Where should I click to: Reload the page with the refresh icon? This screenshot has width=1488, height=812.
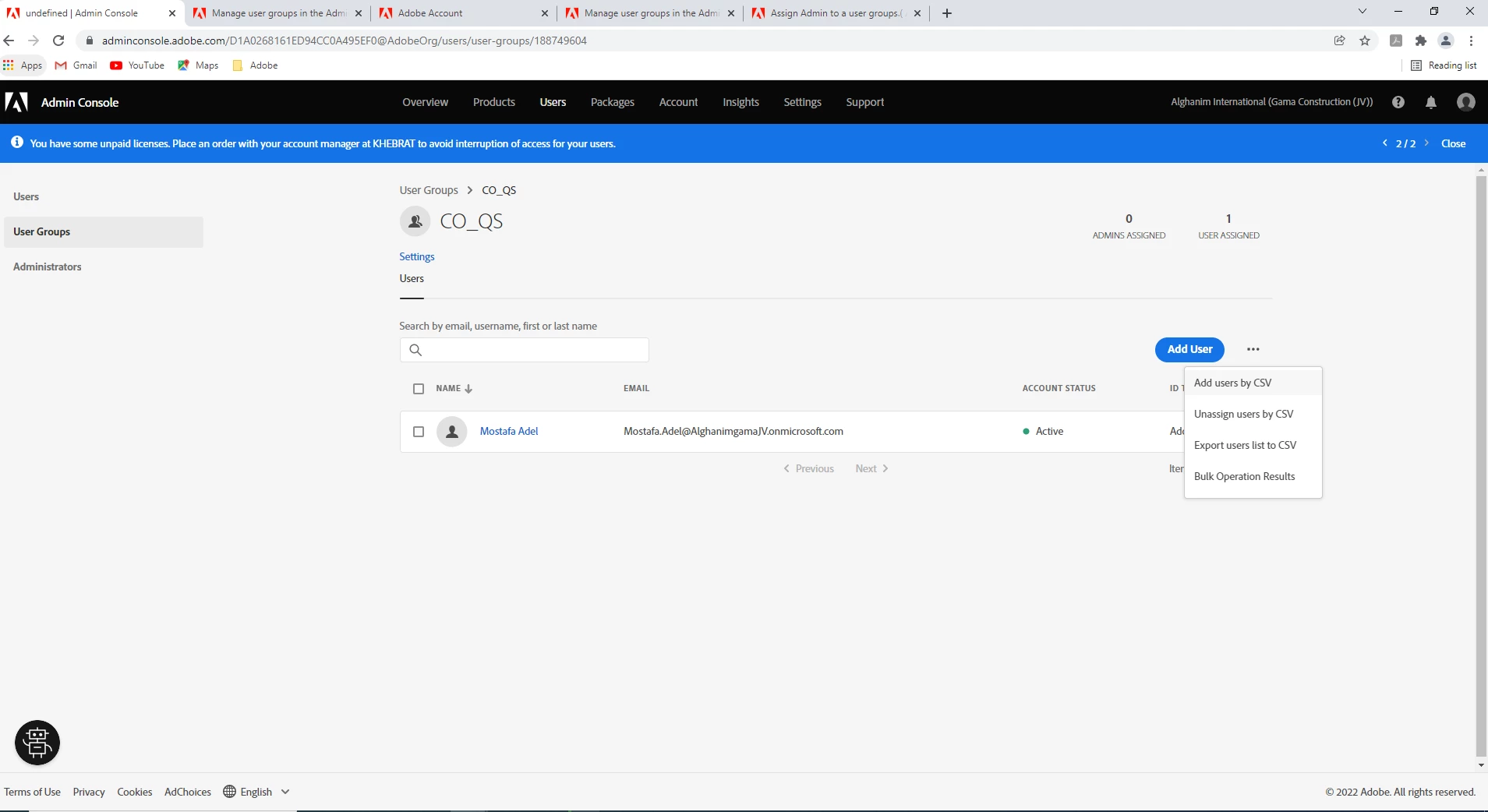coord(58,41)
